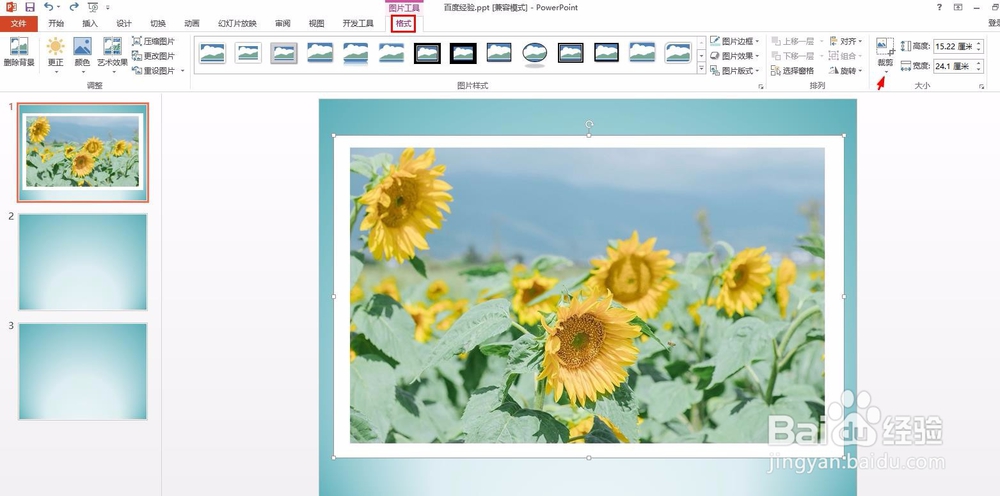The height and width of the screenshot is (496, 1000).
Task: Apply the thirteenth picture style, second from last
Action: click(642, 53)
